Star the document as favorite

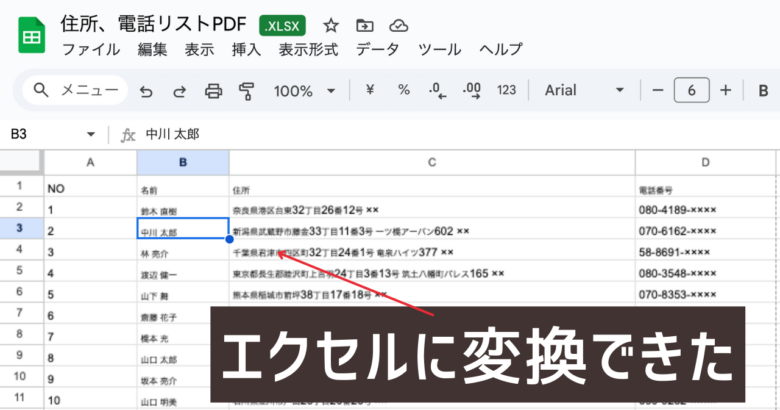tap(331, 25)
